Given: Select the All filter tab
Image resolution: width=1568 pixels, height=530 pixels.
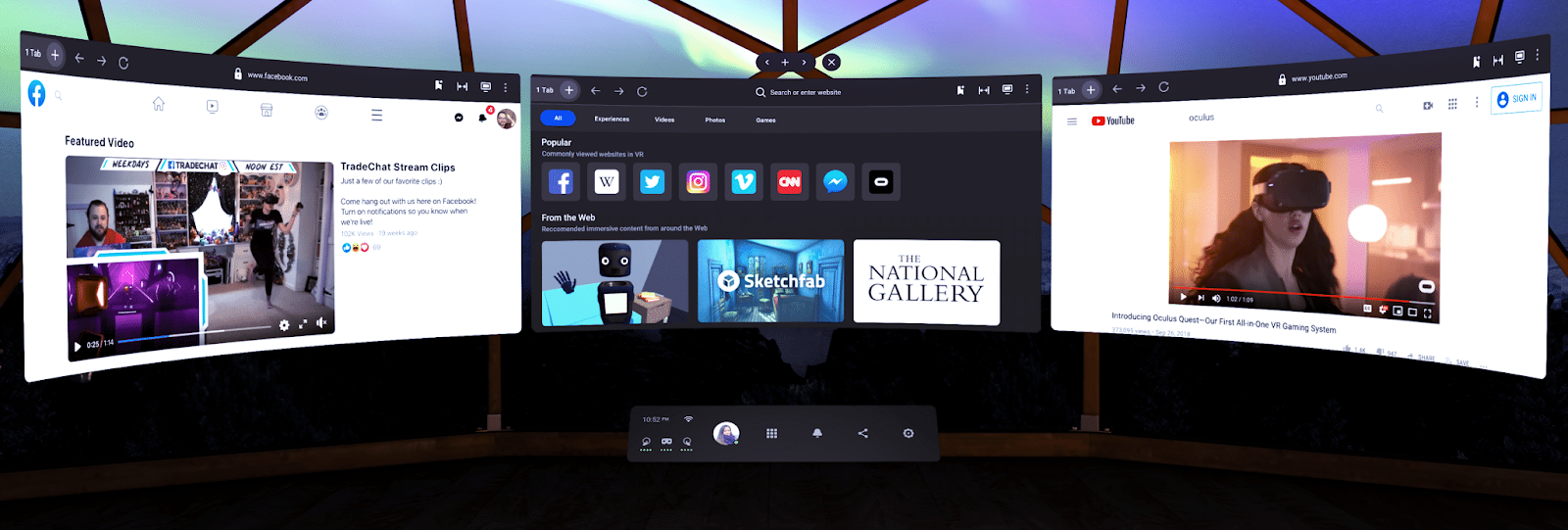Looking at the screenshot, I should (x=558, y=119).
